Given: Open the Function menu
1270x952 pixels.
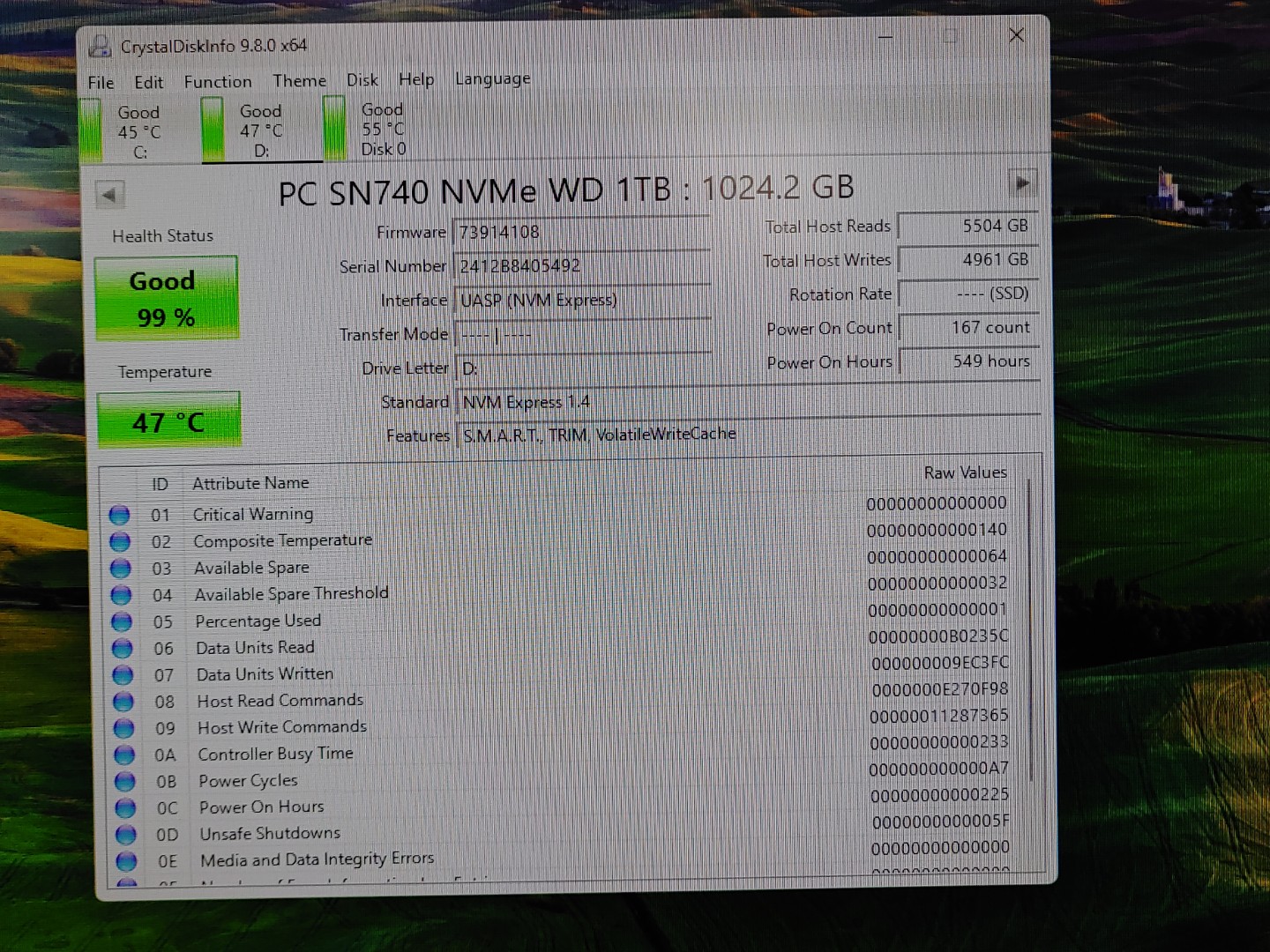Looking at the screenshot, I should (x=218, y=81).
